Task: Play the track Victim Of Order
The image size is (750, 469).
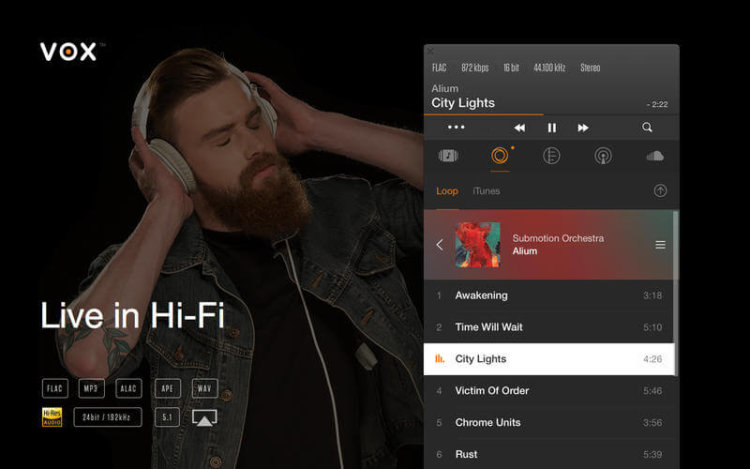Action: coord(549,391)
